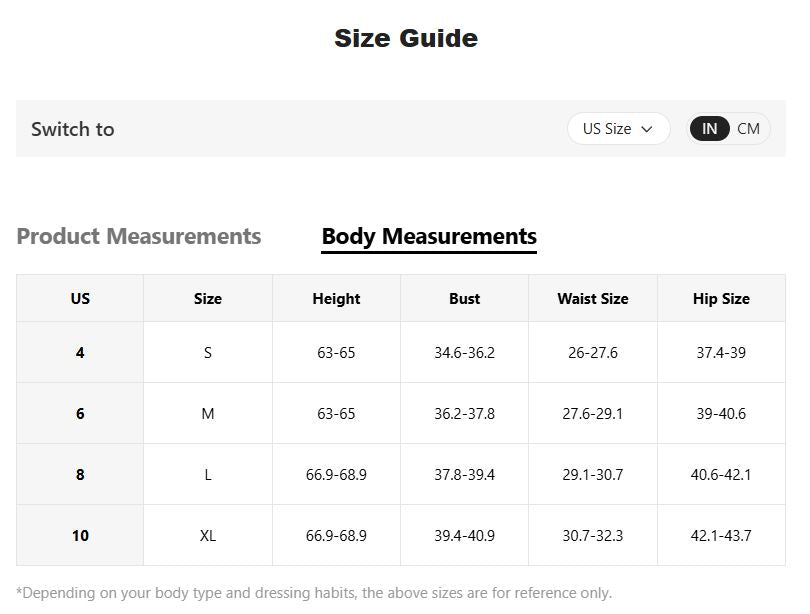Click the chevron arrow beside US Size
This screenshot has width=810, height=614.
647,129
